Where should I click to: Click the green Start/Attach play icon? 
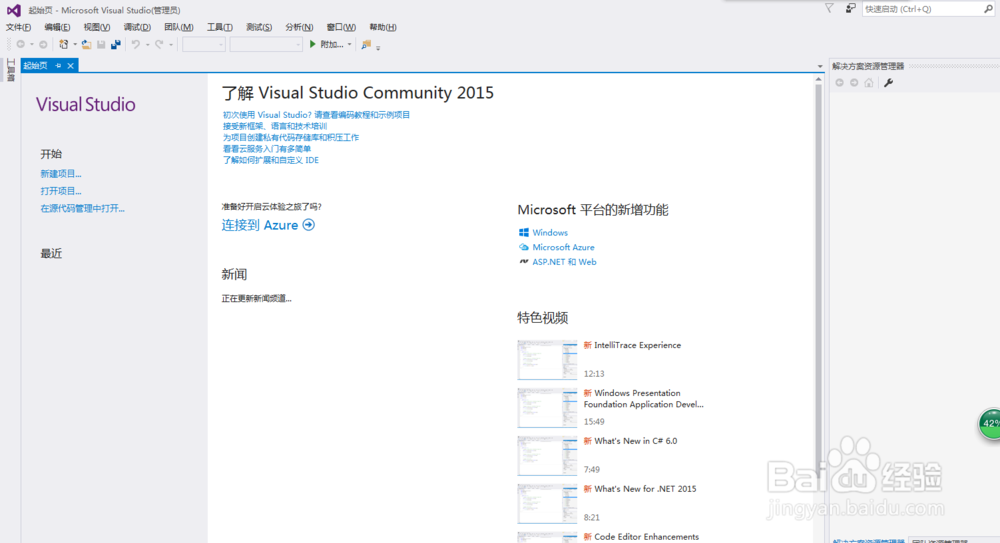coord(312,45)
